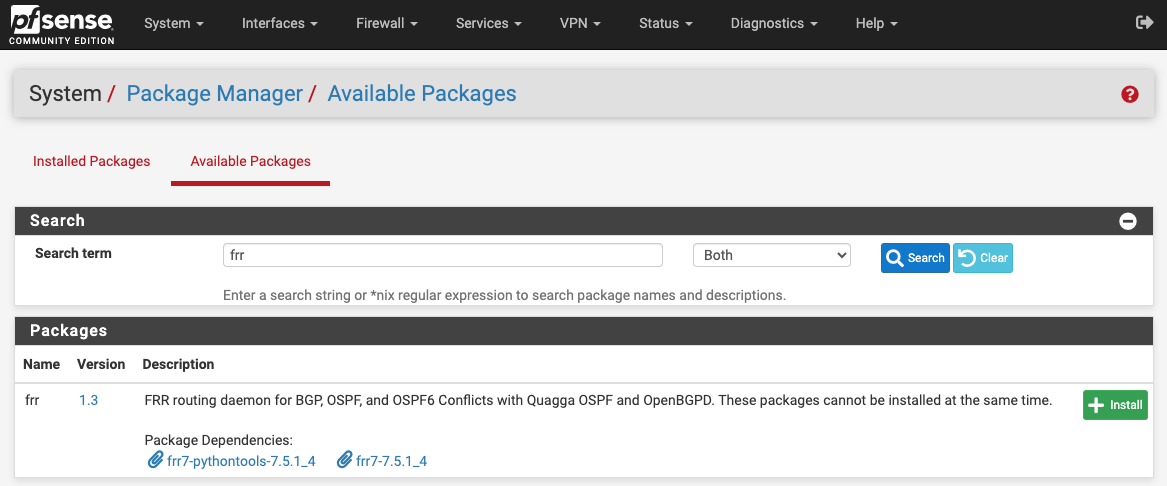Open the System menu
The height and width of the screenshot is (486, 1167).
173,23
